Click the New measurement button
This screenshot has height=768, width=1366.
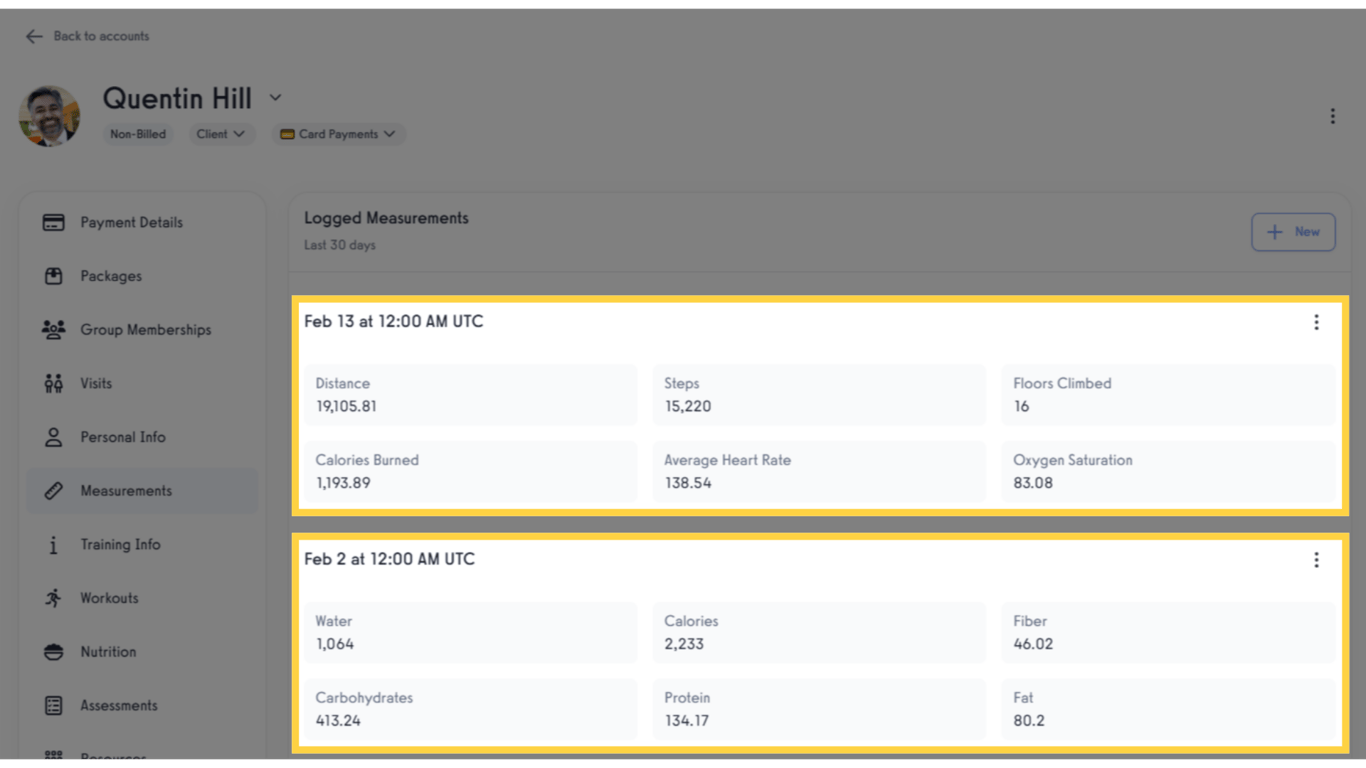(1293, 231)
